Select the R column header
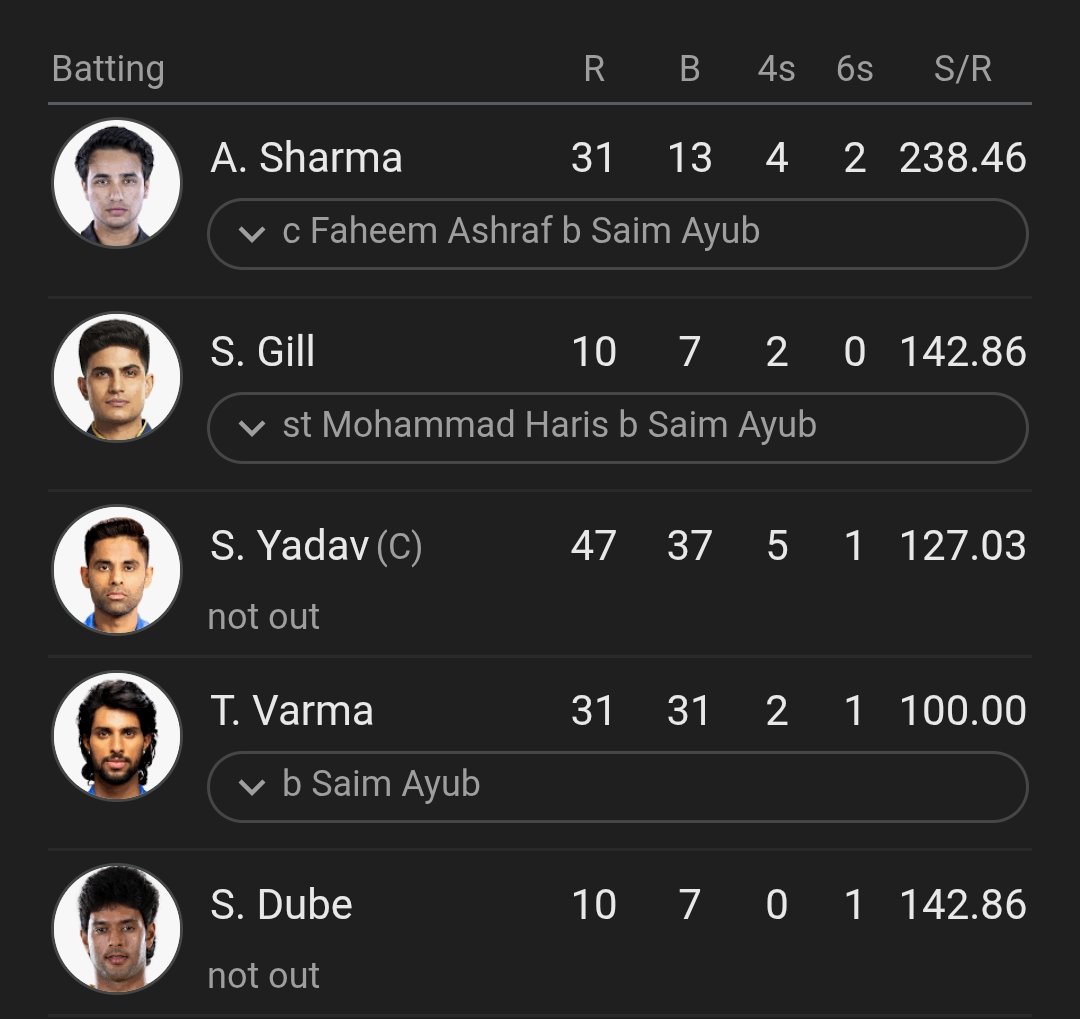 tap(596, 70)
